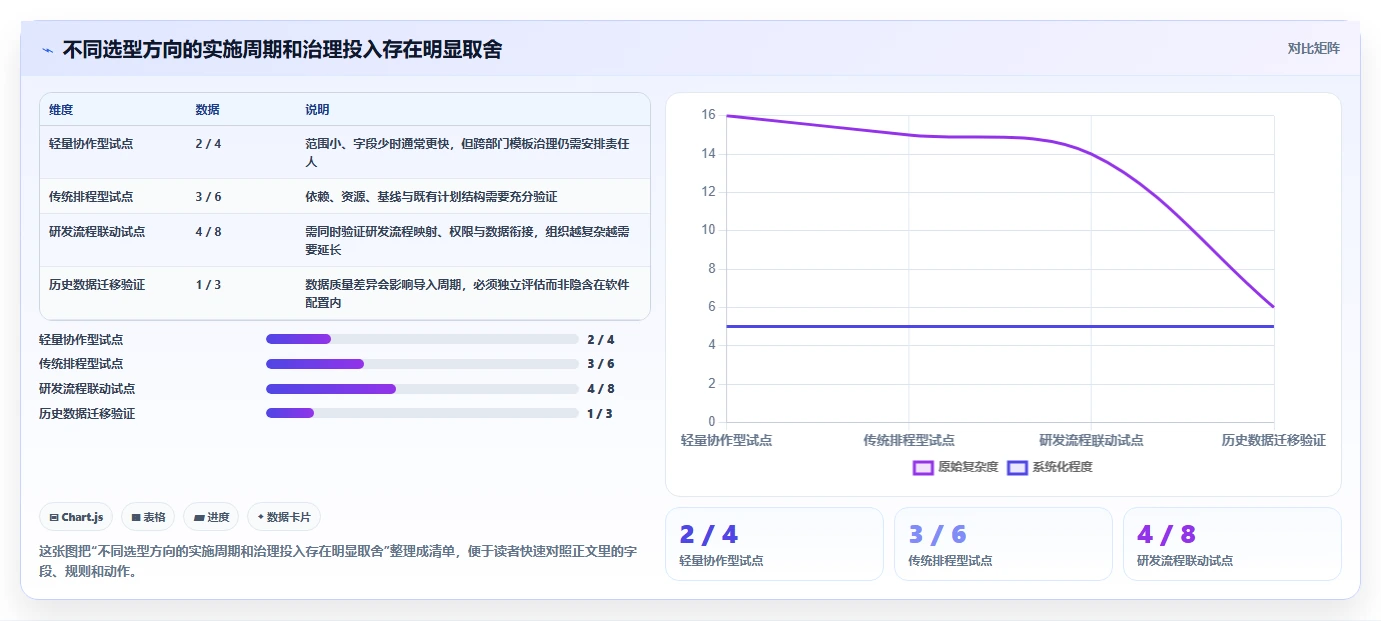This screenshot has height=621, width=1381.
Task: Click the 1 / 3 value beside the progress bar
Action: click(x=600, y=414)
